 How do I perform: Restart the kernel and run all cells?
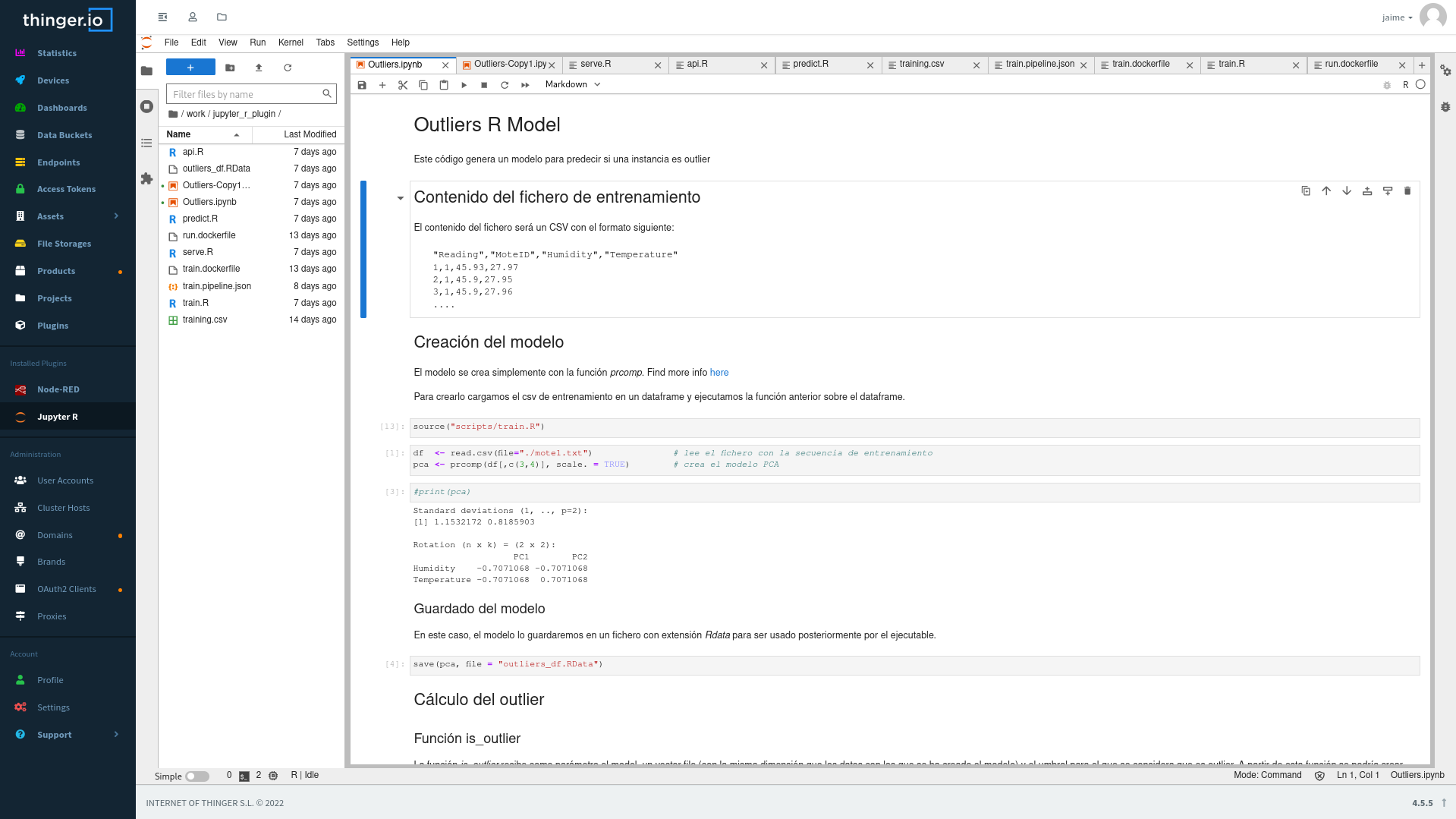point(525,85)
